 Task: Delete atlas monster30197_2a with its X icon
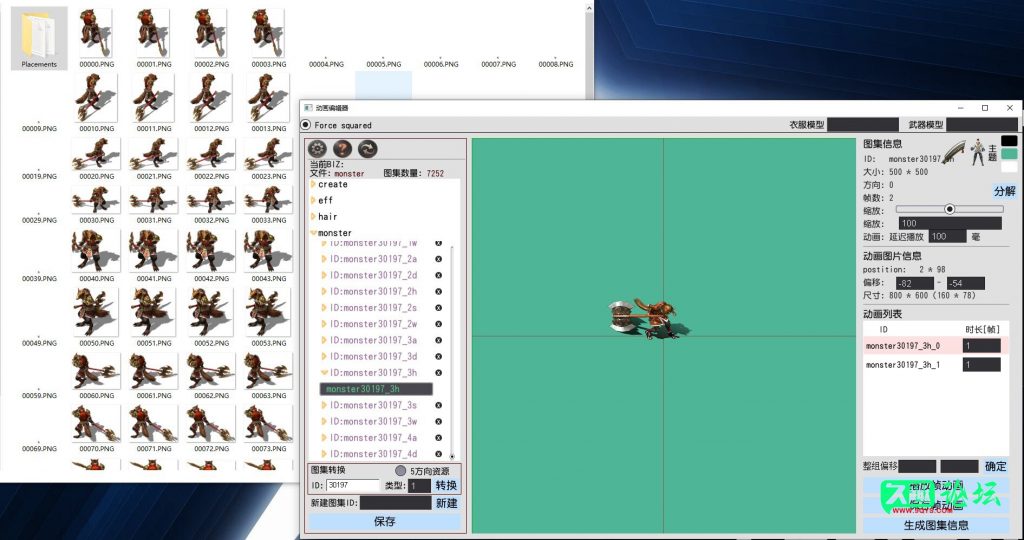click(438, 259)
